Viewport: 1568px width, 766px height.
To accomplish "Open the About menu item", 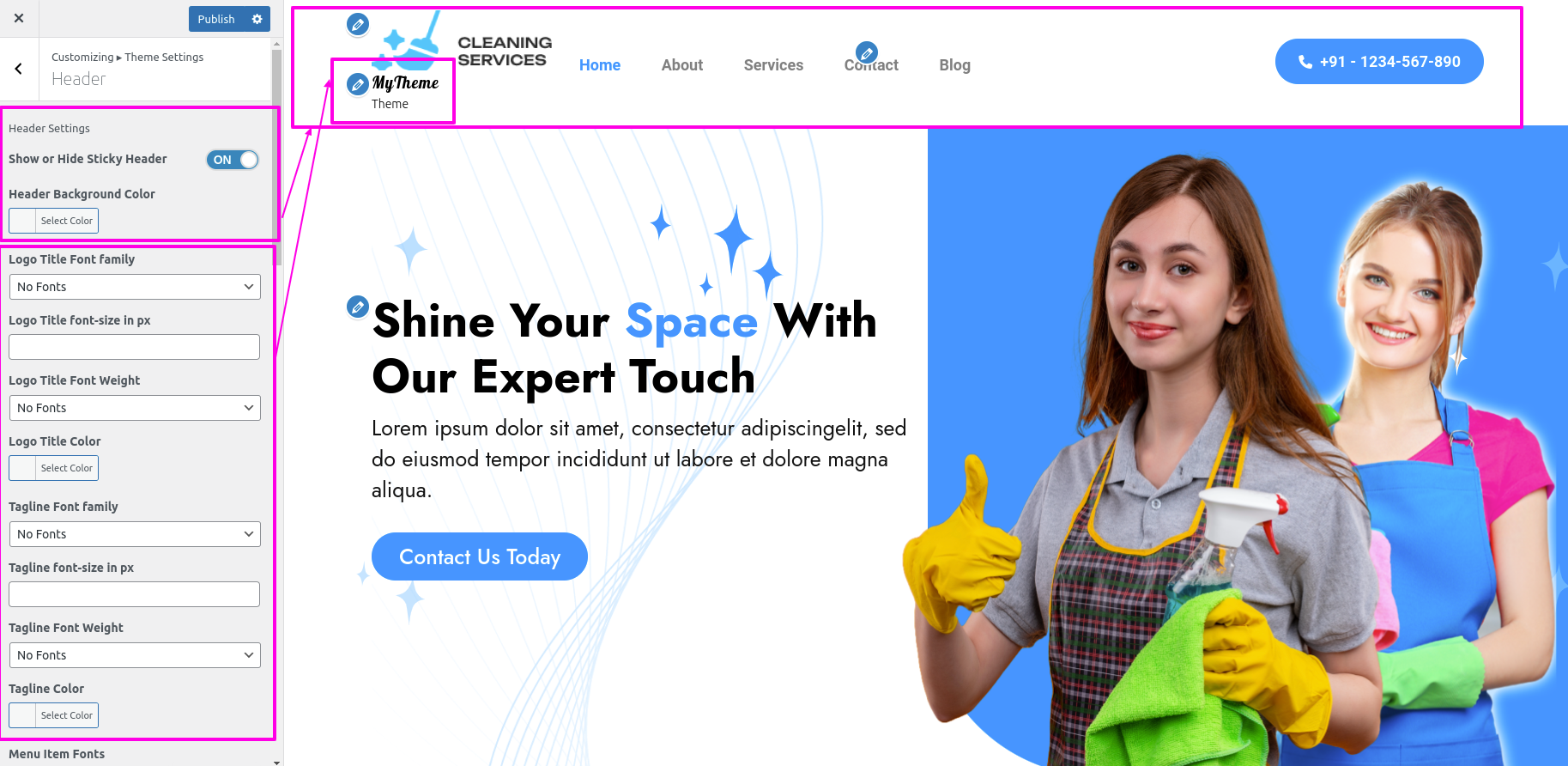I will [682, 65].
